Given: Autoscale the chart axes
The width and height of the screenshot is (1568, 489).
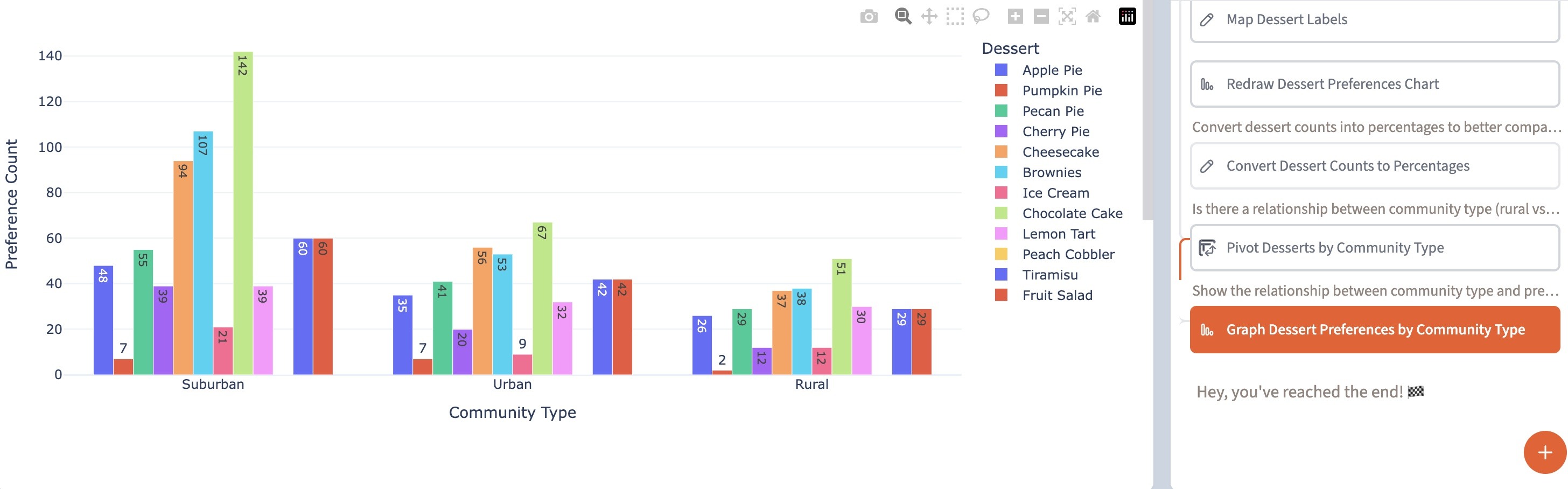Looking at the screenshot, I should click(x=1067, y=17).
